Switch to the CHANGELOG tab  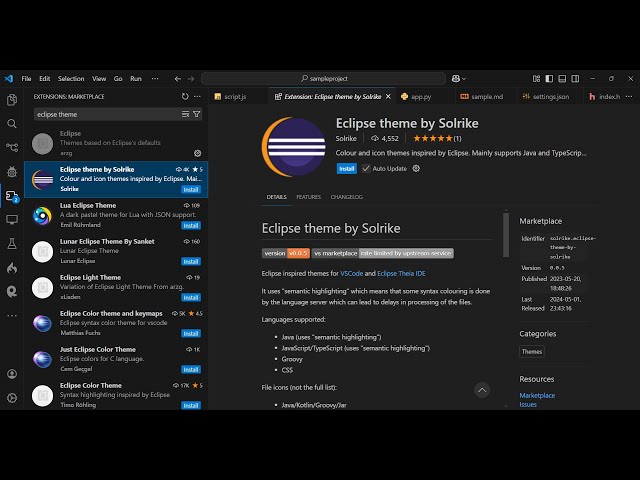[346, 197]
